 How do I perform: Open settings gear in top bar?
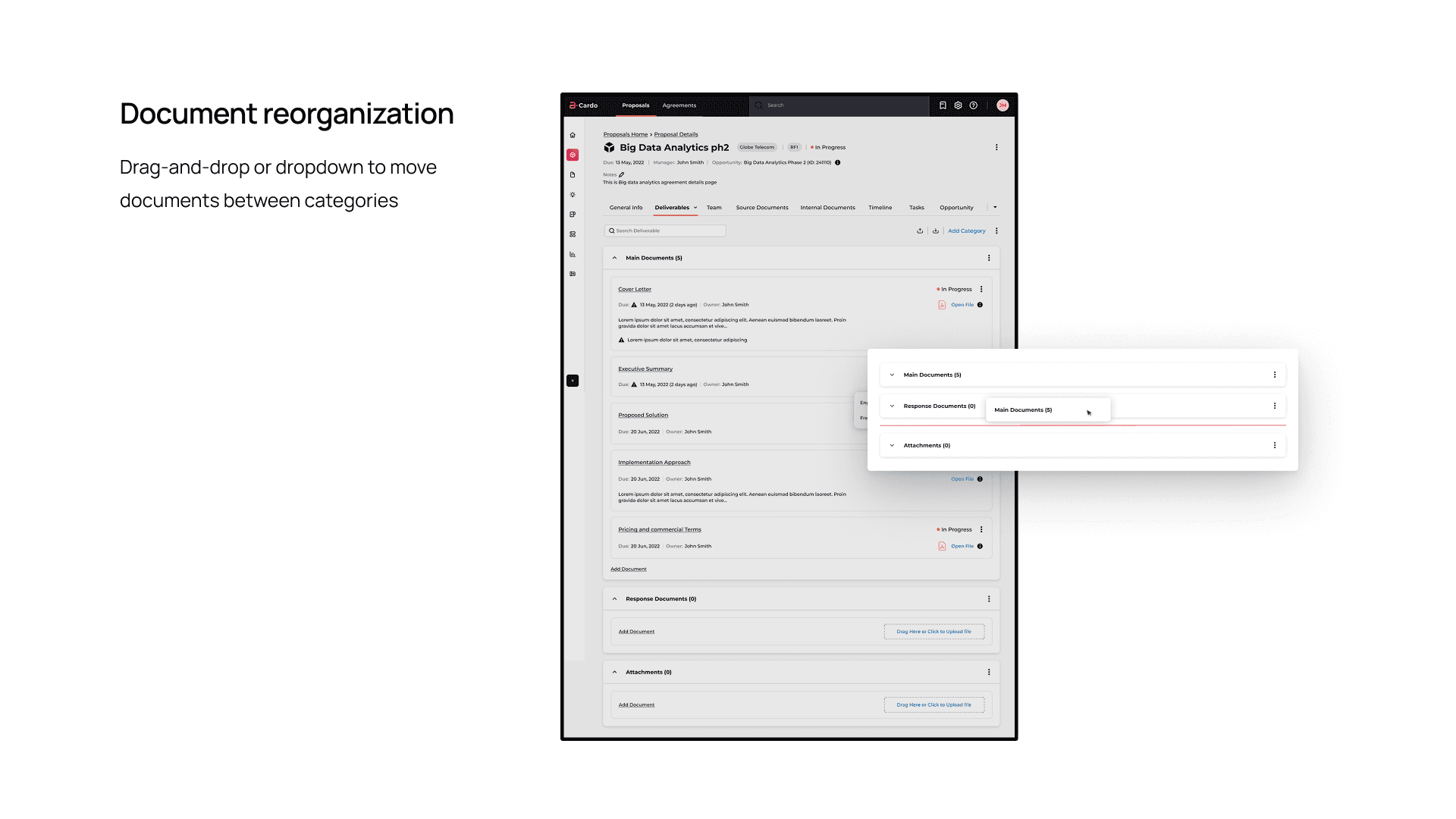tap(958, 105)
